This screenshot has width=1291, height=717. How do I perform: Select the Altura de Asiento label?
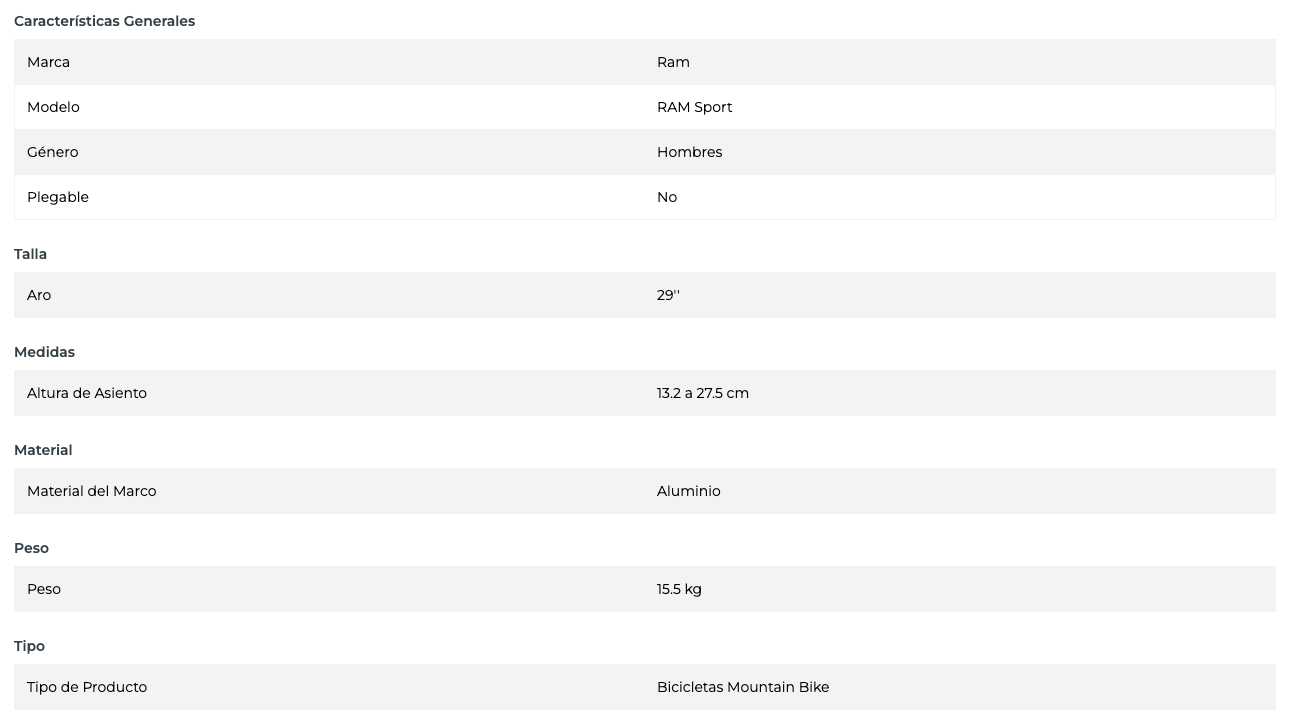click(87, 393)
